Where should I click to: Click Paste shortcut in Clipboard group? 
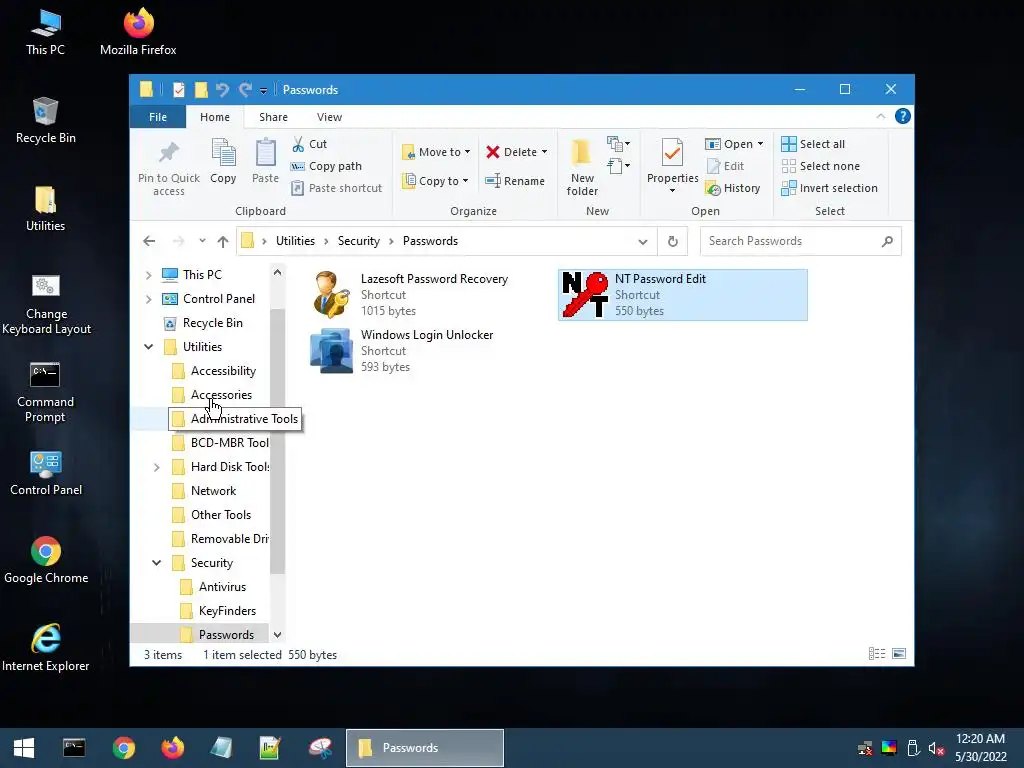coord(336,188)
